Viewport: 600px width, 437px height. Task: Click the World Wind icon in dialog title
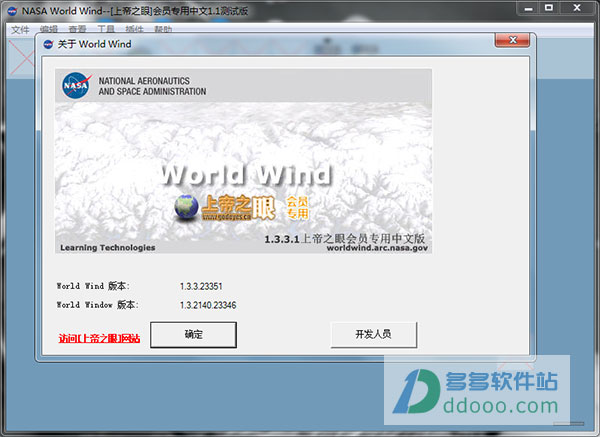click(x=48, y=44)
